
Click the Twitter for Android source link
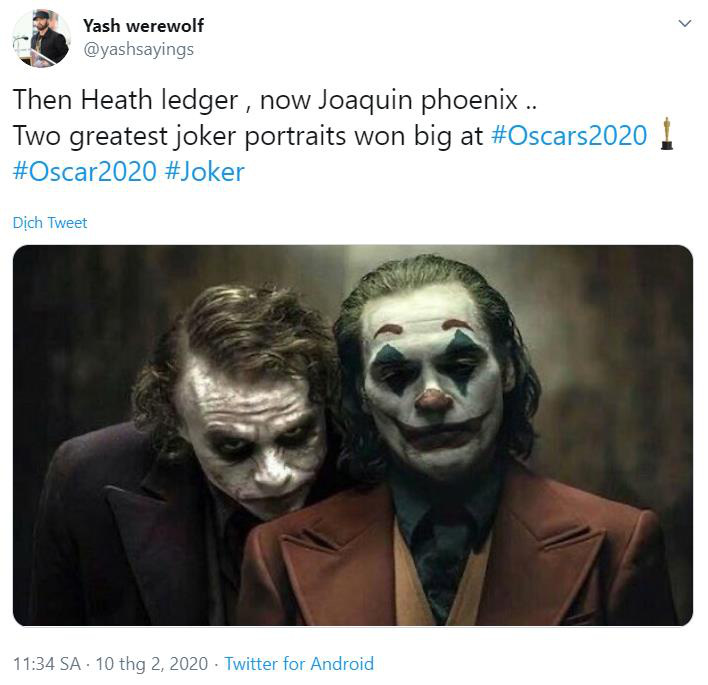[x=299, y=664]
